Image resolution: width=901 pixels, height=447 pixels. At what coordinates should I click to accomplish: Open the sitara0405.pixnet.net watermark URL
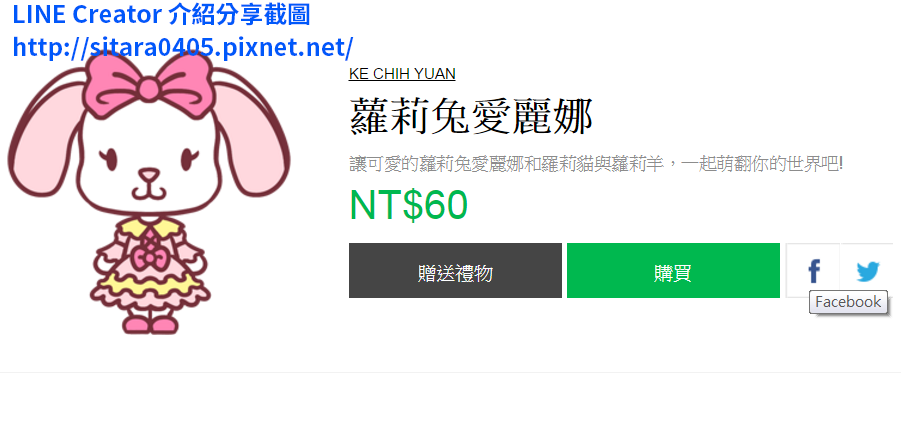183,48
